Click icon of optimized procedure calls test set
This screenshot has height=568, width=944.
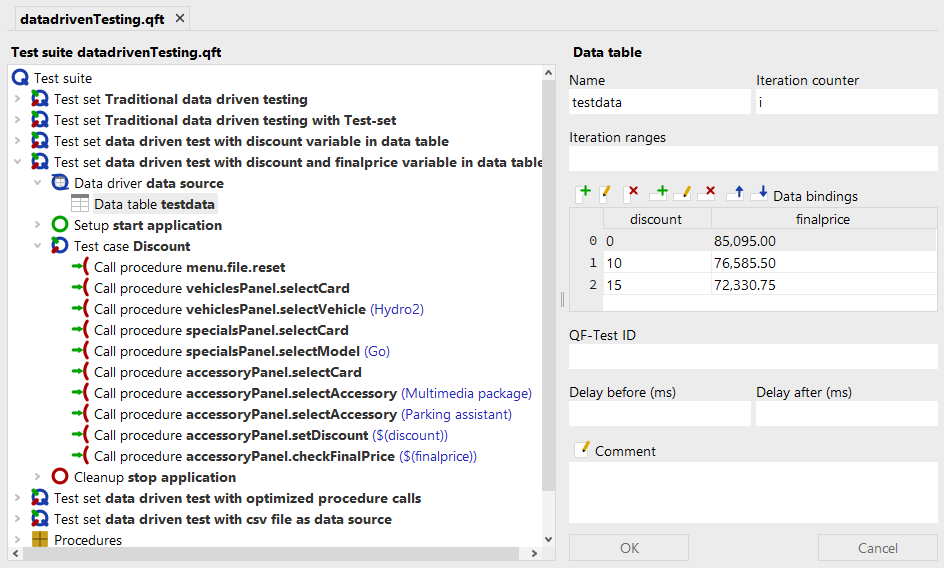point(40,498)
